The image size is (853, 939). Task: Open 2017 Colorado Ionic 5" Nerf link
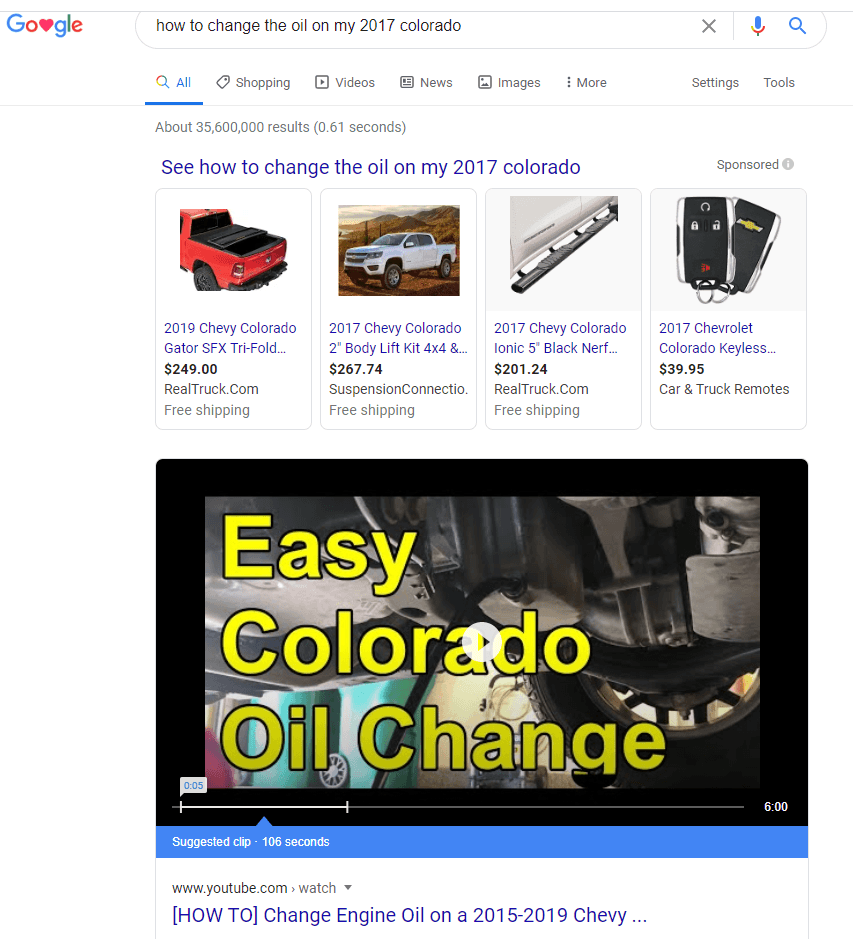pyautogui.click(x=560, y=338)
